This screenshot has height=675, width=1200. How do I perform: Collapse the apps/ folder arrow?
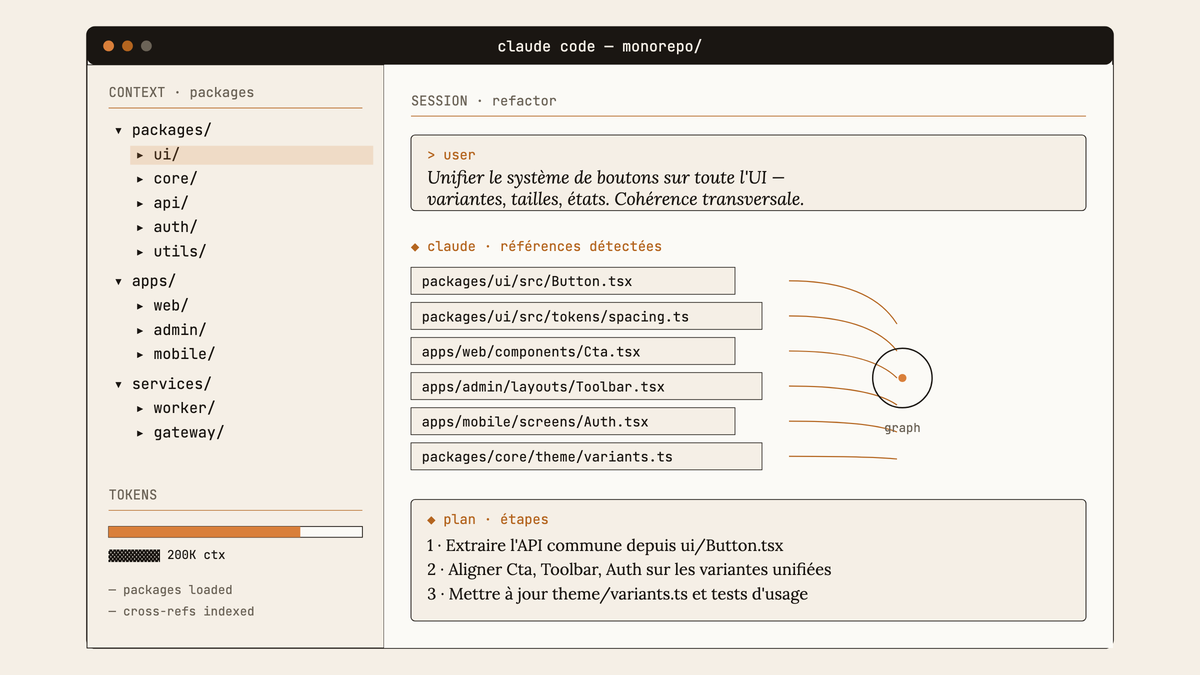pyautogui.click(x=118, y=282)
